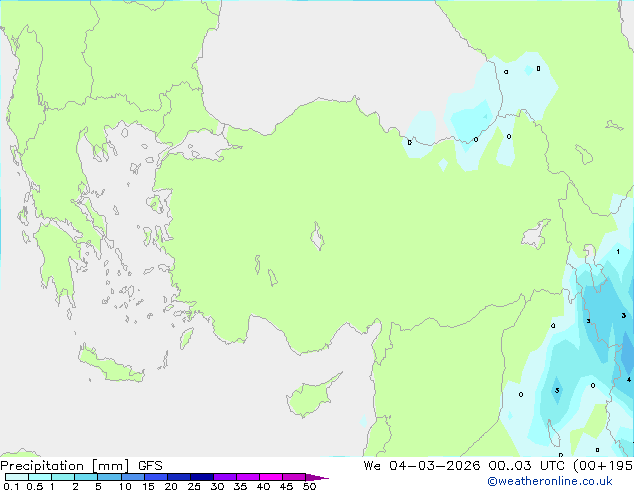Select the 25–30 mm navy legend swatch
This screenshot has width=634, height=490.
coord(202,477)
